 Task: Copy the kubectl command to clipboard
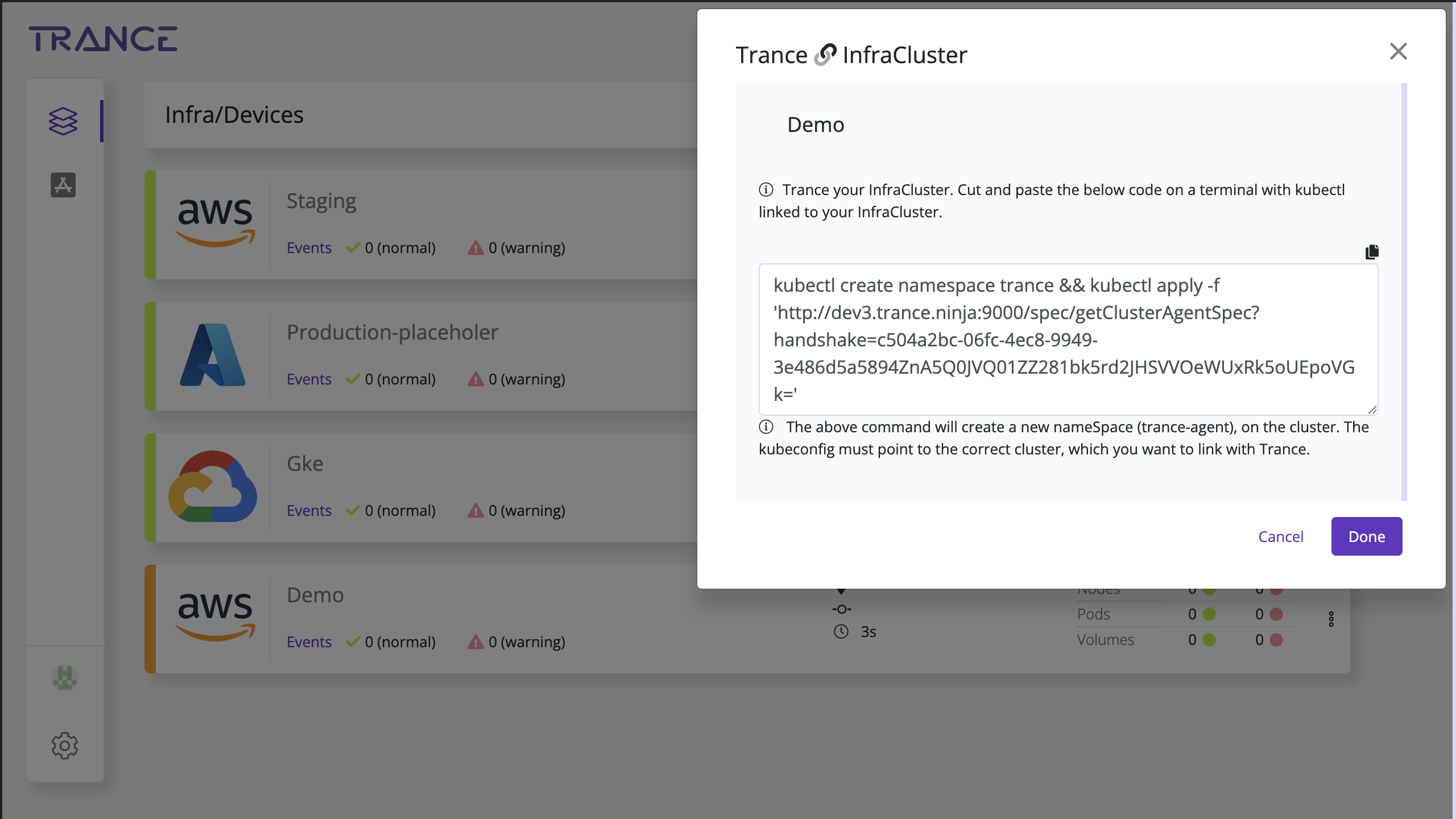(1371, 251)
